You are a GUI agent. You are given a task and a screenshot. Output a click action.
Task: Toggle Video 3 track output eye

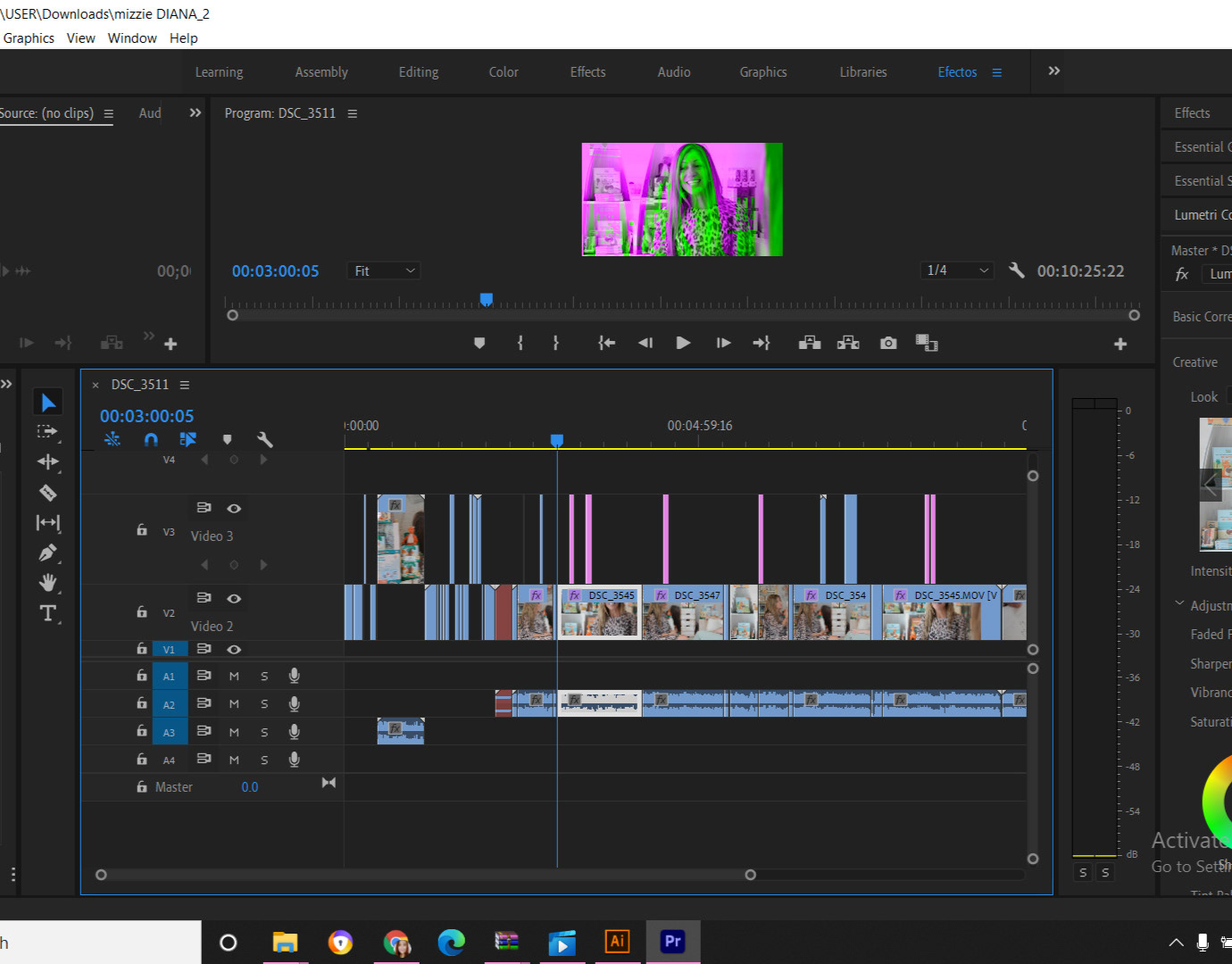[234, 508]
